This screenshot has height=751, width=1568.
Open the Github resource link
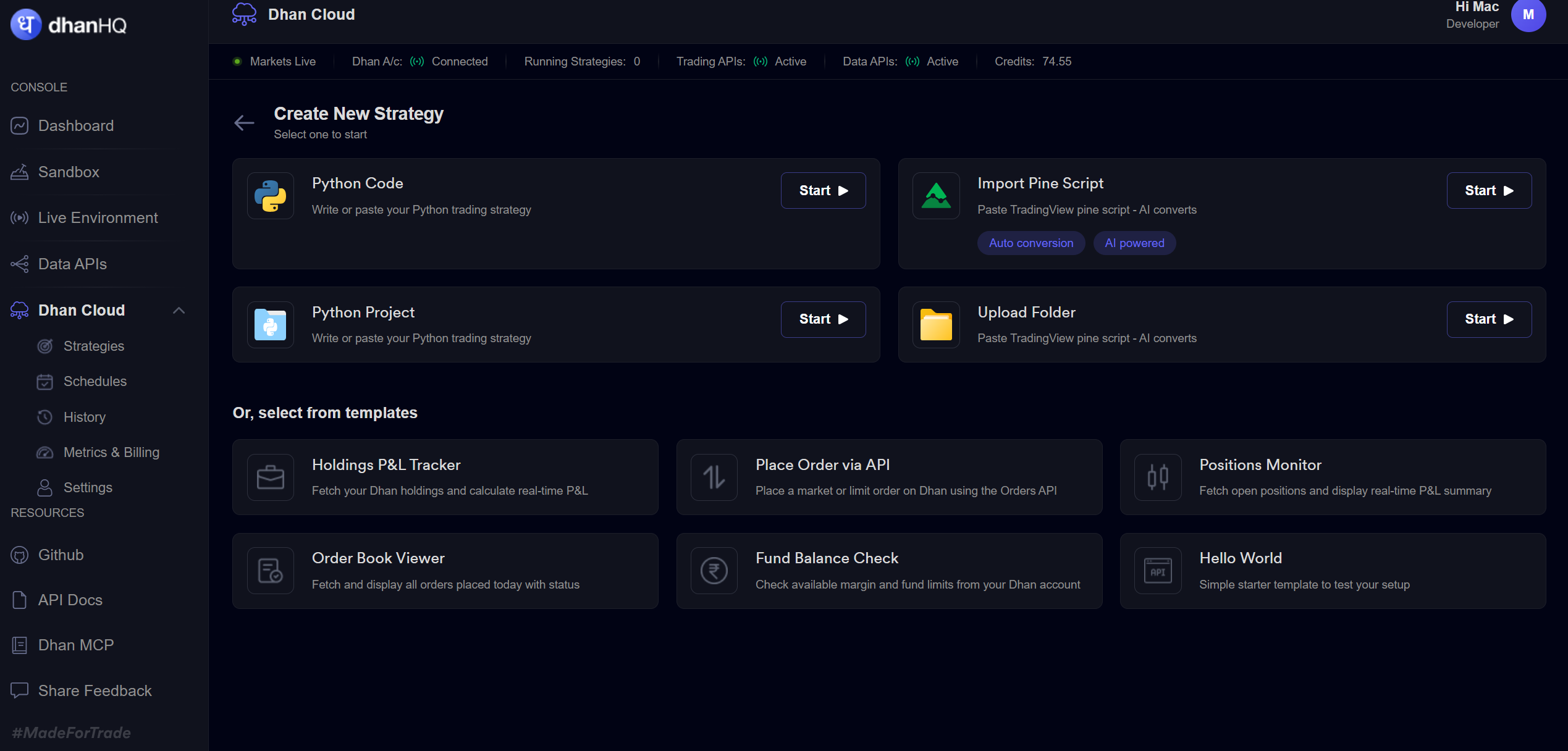coord(61,555)
